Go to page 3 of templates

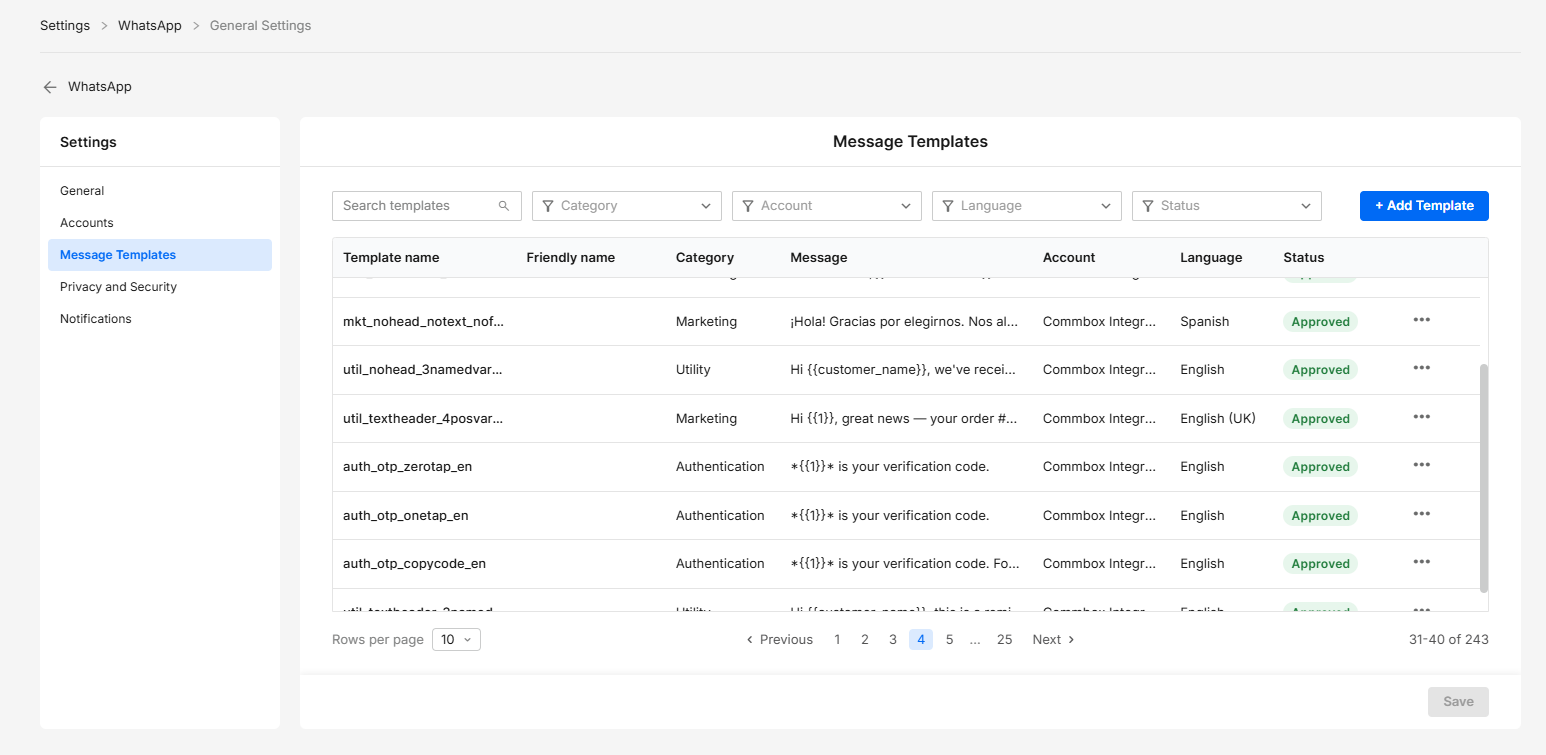tap(893, 640)
